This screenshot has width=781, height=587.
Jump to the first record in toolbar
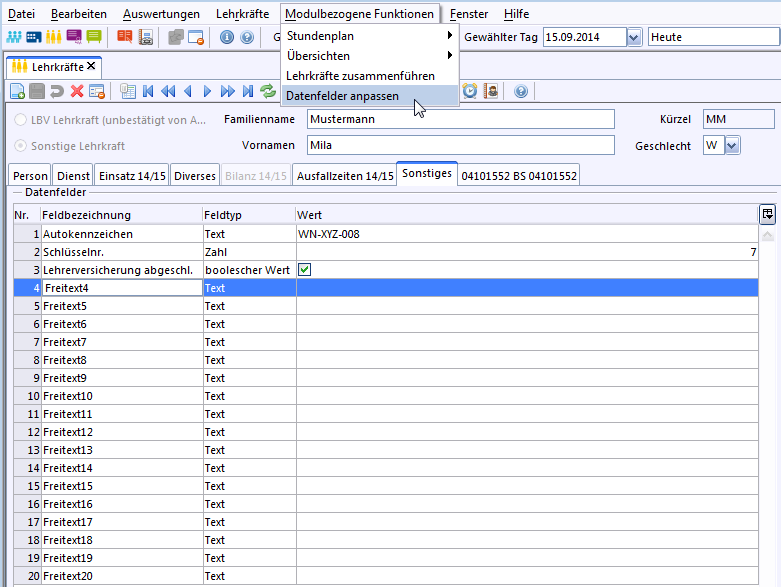point(148,91)
